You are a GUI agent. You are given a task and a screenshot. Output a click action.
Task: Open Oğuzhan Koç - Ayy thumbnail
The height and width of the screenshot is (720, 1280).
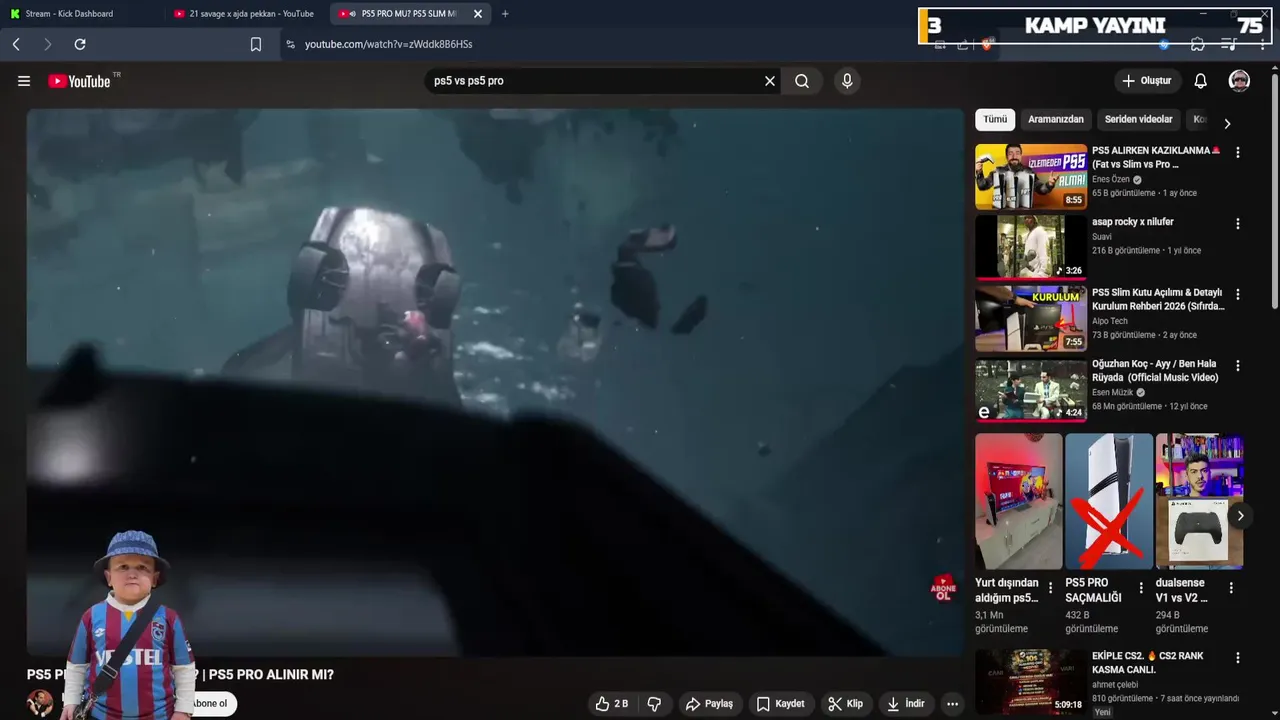[1031, 390]
